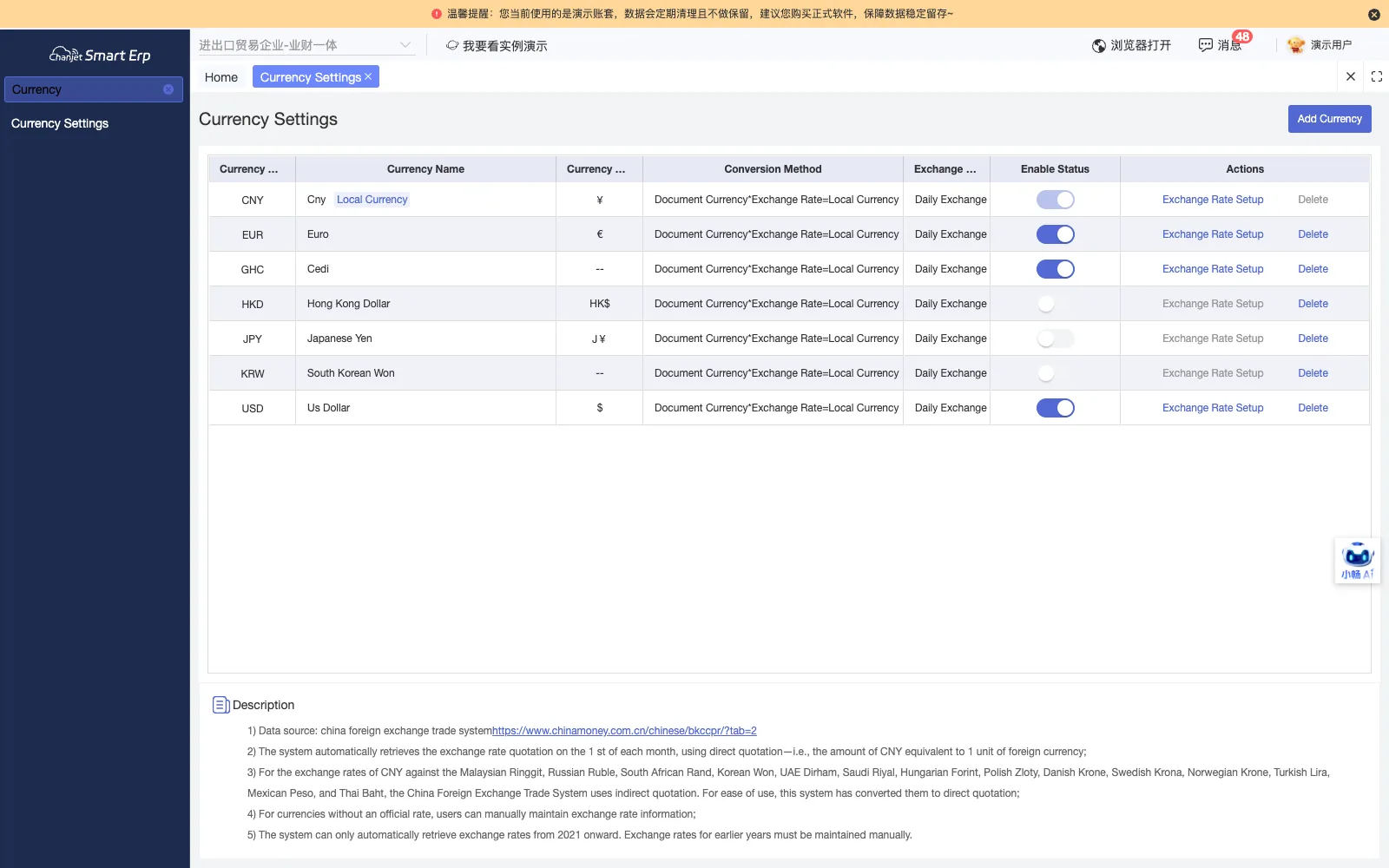
Task: Select the Japanese Yen name cell
Action: point(425,339)
